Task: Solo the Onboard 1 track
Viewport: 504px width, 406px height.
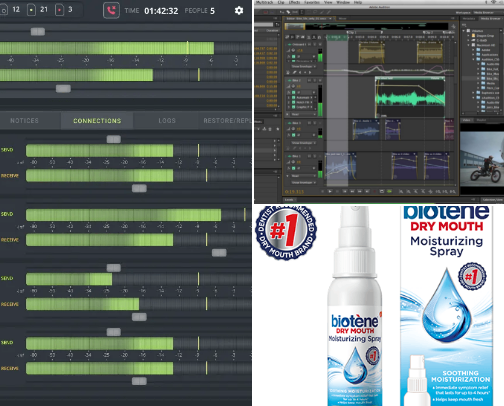Action: click(315, 44)
